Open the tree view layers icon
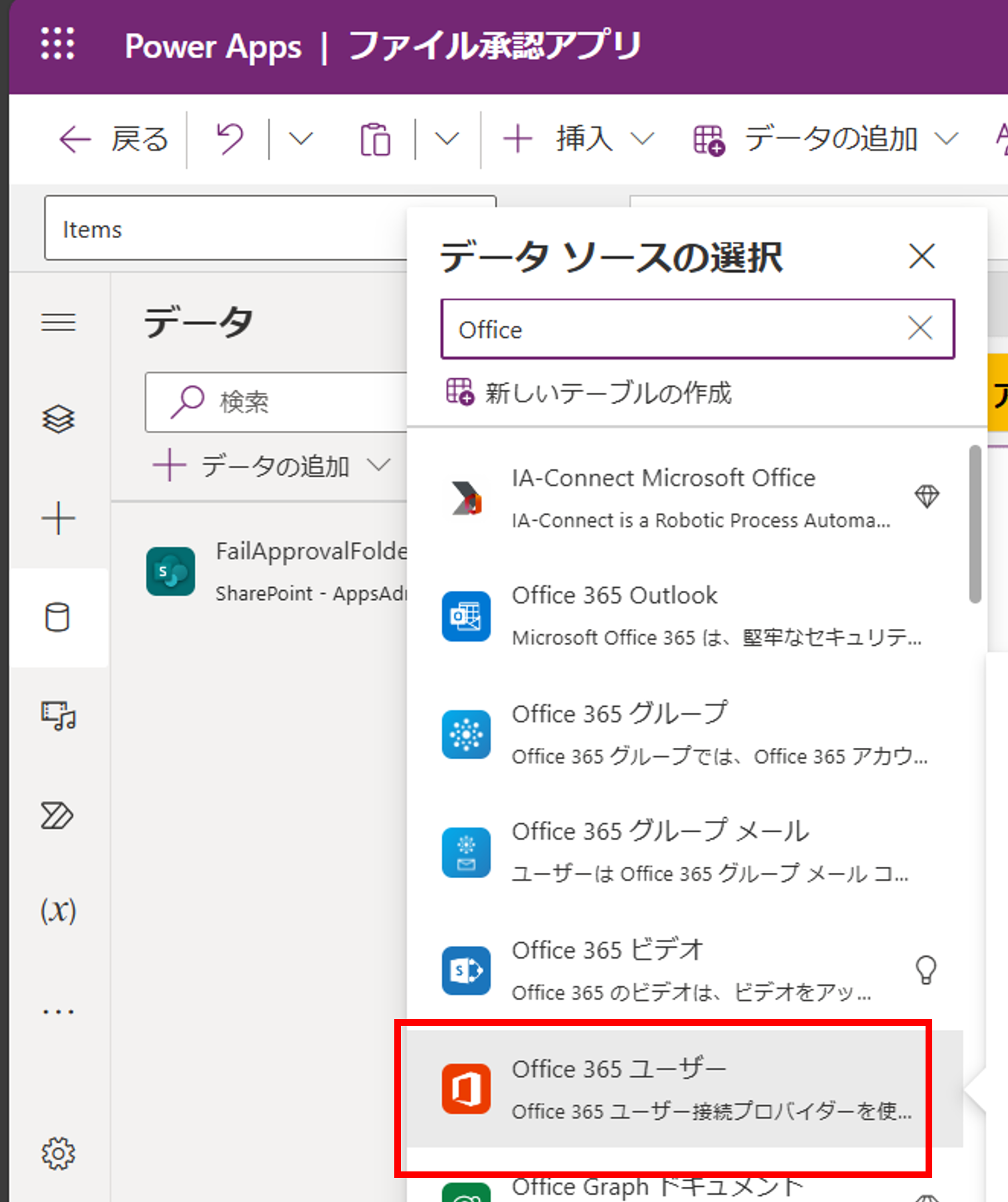 (x=59, y=419)
